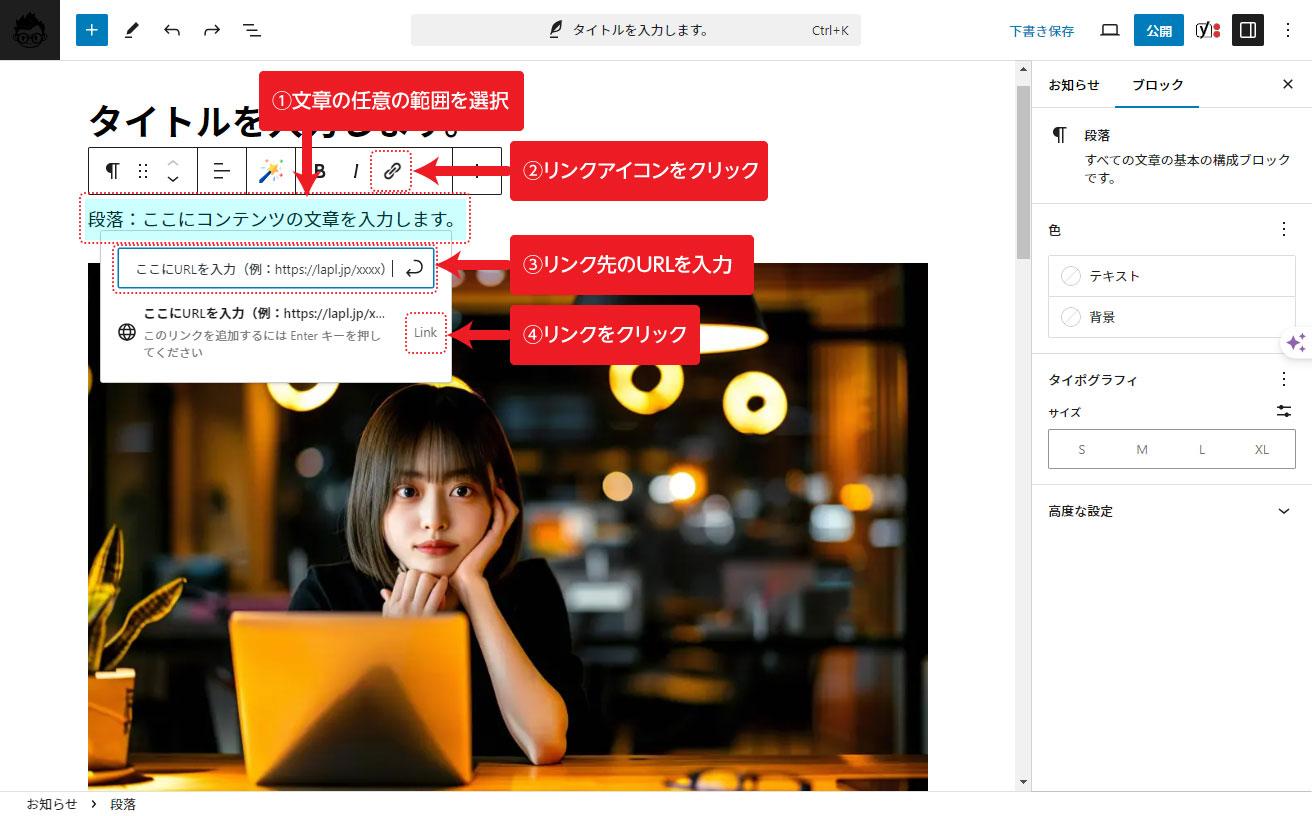Click the 公開 publish button
The height and width of the screenshot is (816, 1312).
tap(1158, 30)
